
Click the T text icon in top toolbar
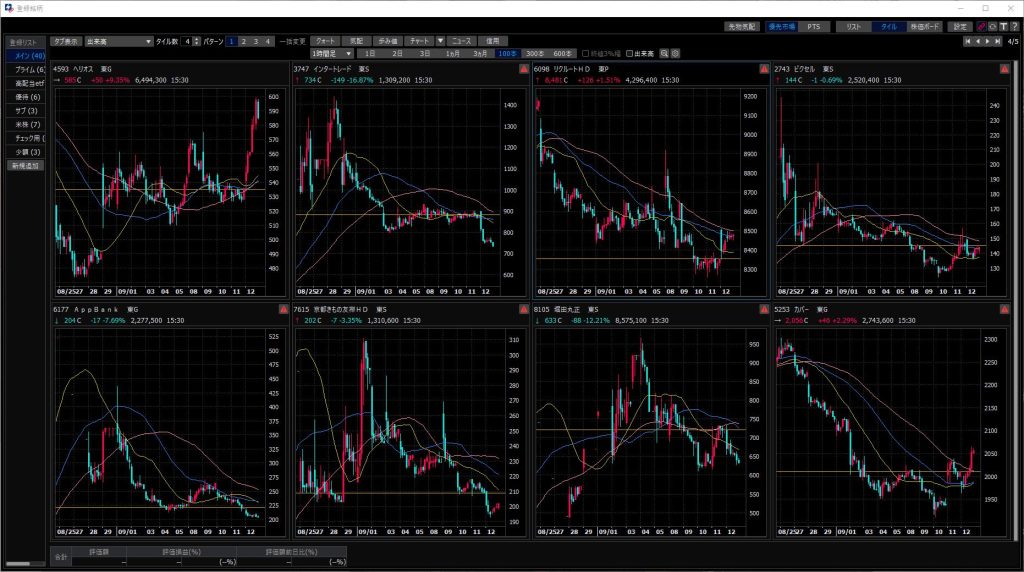point(1003,26)
